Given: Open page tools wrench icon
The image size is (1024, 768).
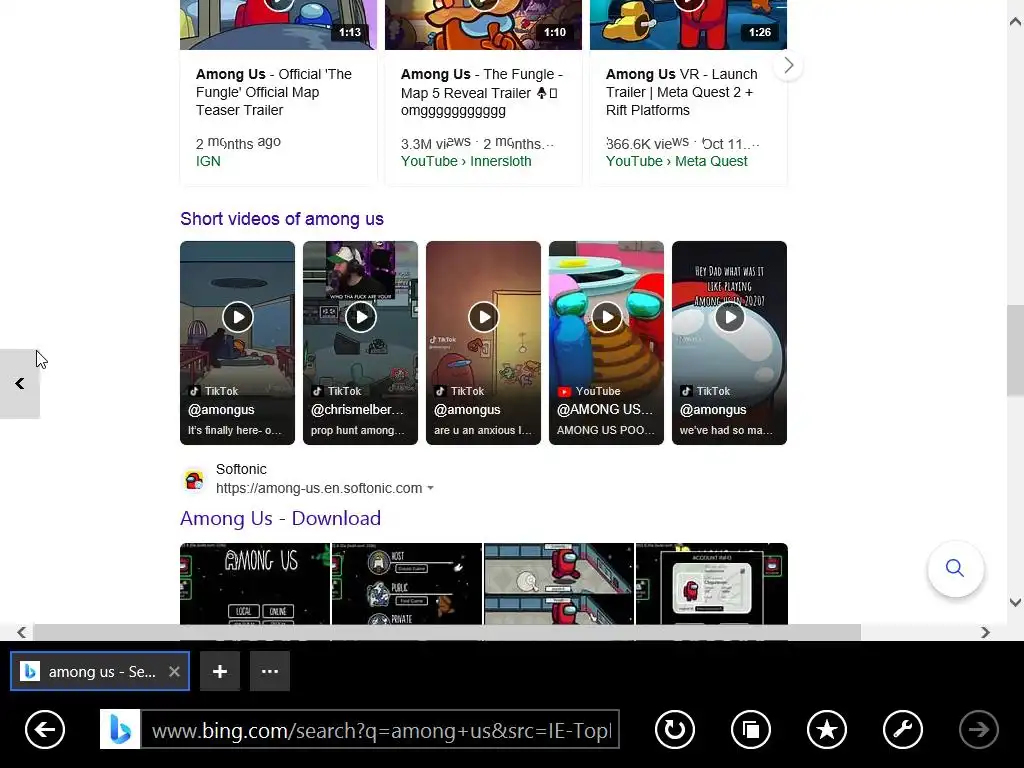Looking at the screenshot, I should [x=903, y=729].
